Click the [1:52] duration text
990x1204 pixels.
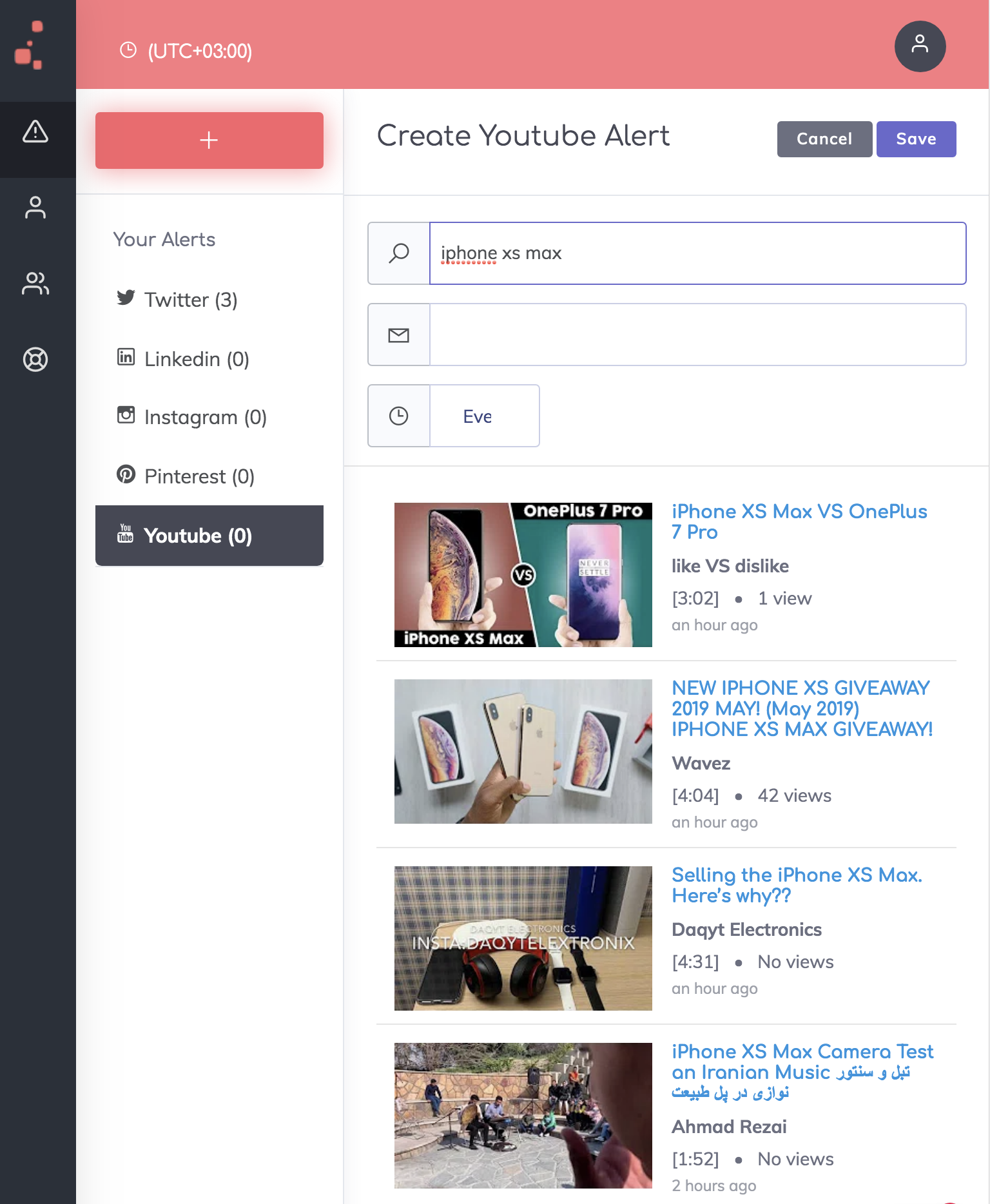pyautogui.click(x=695, y=1159)
